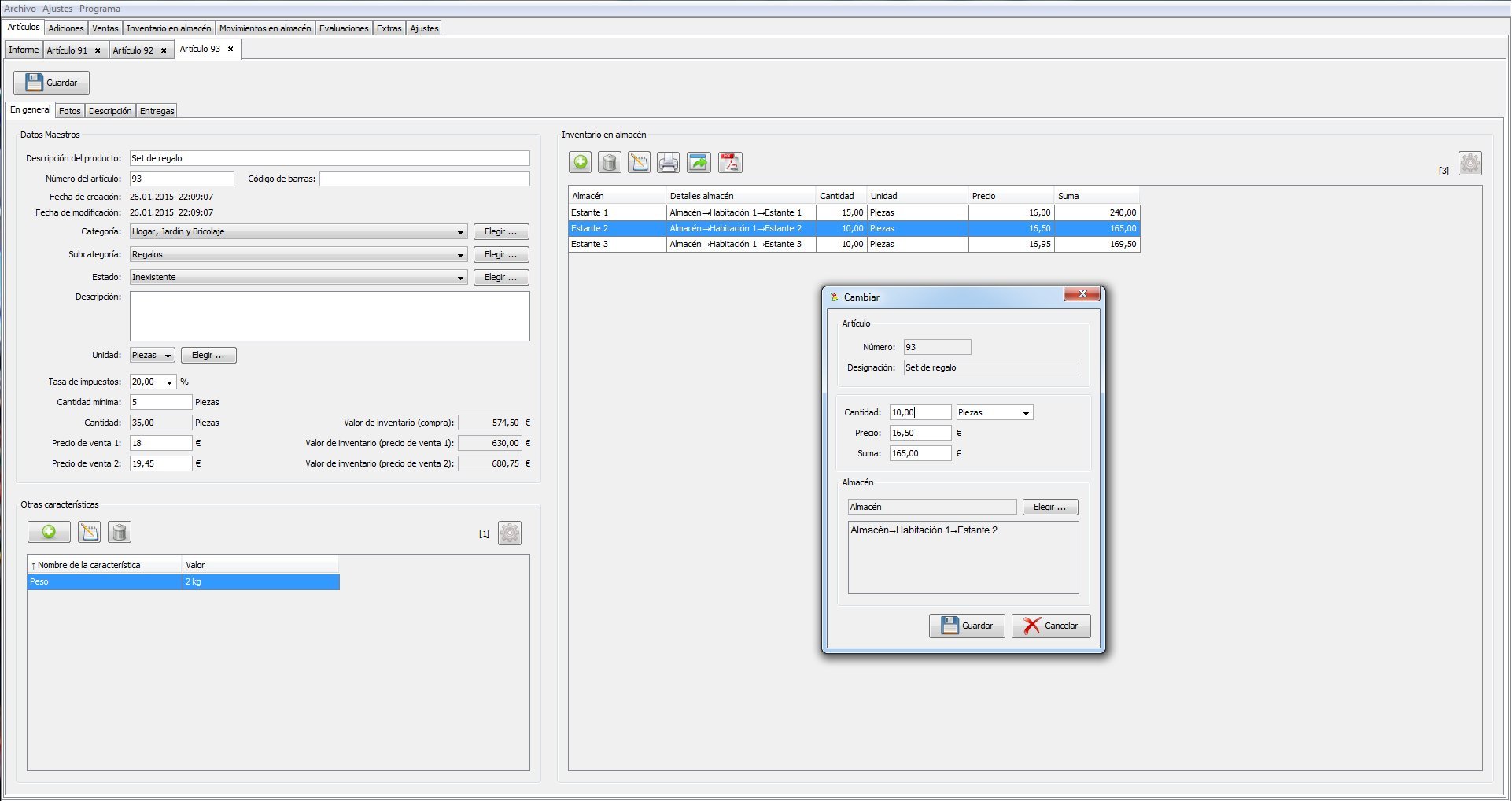1512x801 pixels.
Task: Click trash icon under Otras características
Action: point(120,533)
